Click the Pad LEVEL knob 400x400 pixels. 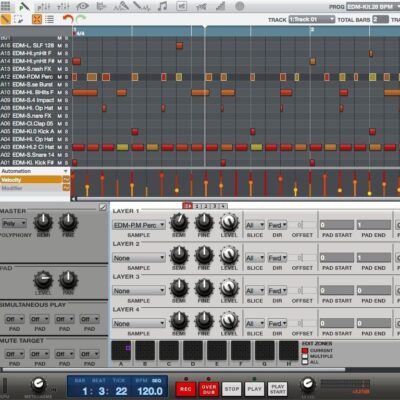coord(43,280)
